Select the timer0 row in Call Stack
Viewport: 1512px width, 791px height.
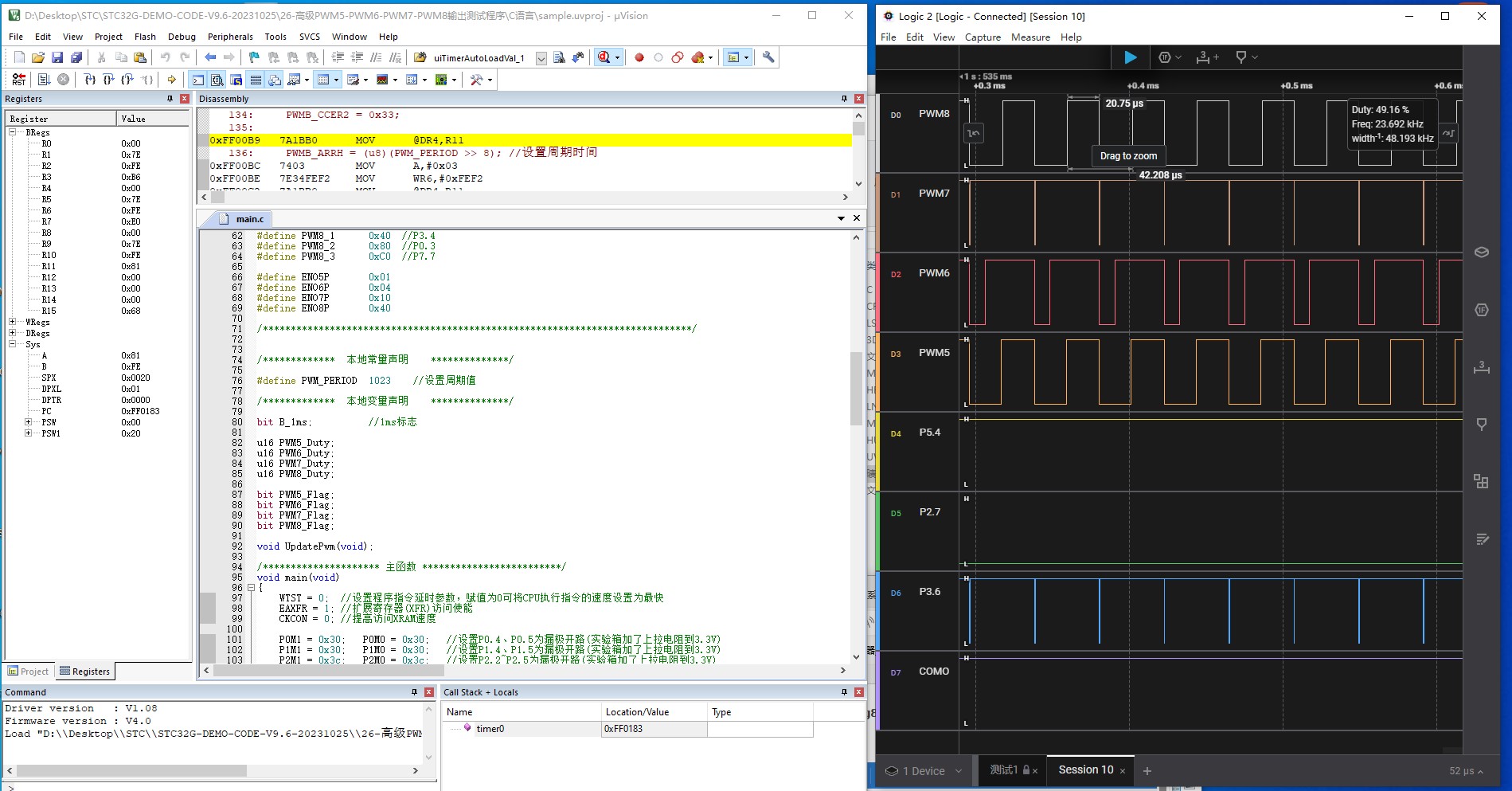pos(627,729)
